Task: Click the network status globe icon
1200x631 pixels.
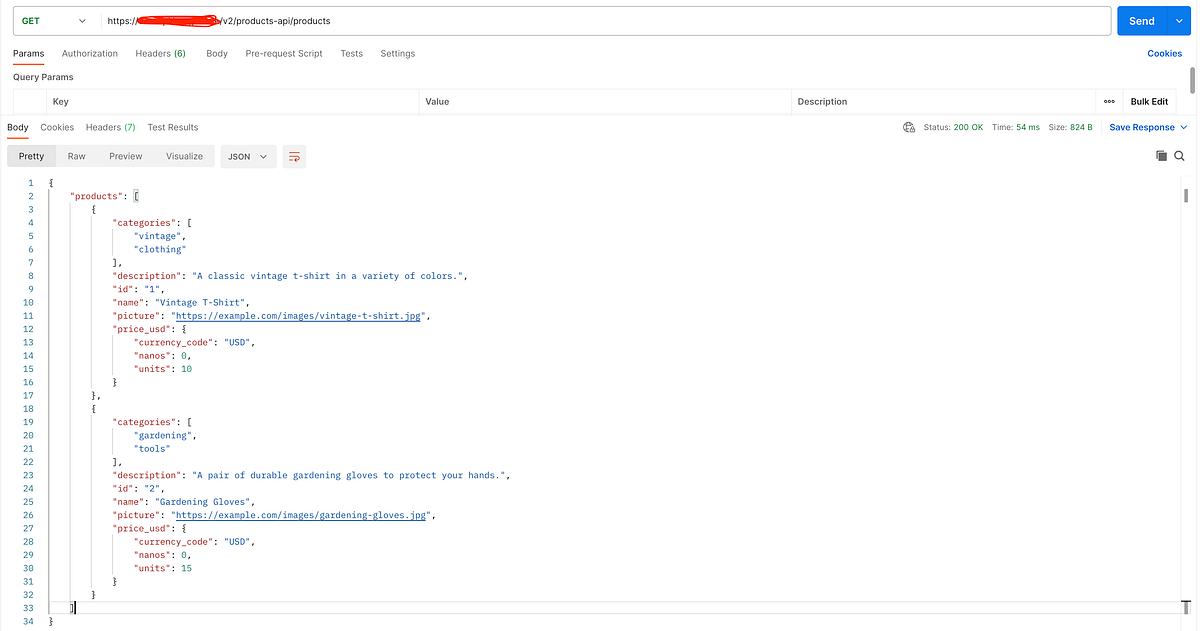Action: (x=909, y=127)
